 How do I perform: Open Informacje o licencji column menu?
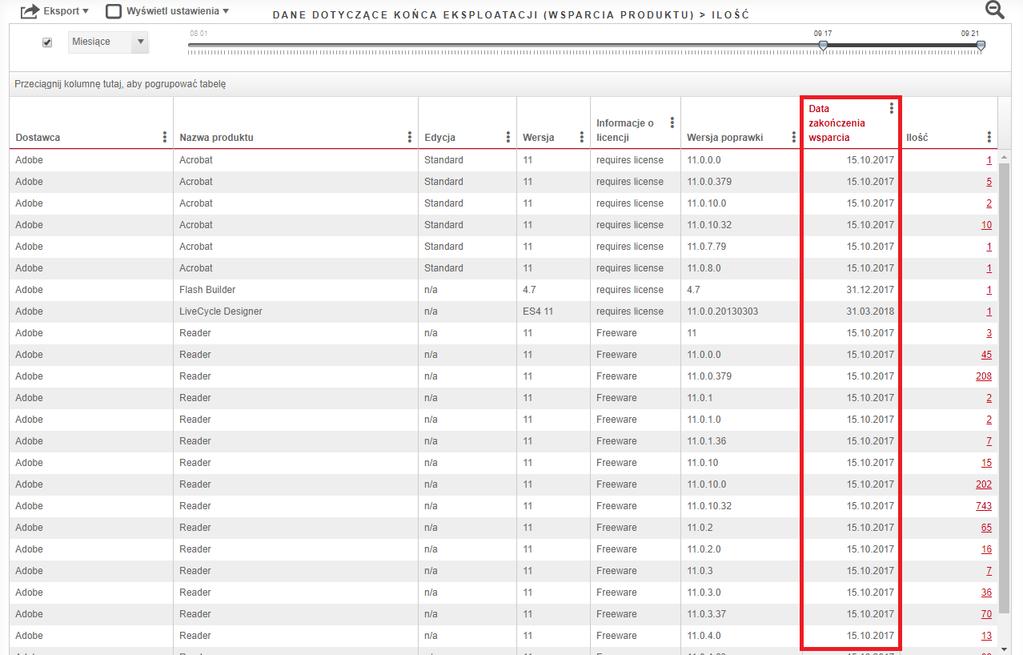[x=672, y=123]
